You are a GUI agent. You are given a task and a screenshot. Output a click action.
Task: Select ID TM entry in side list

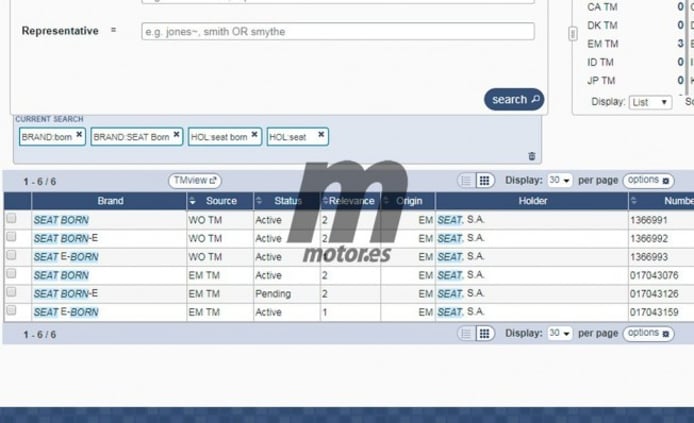[600, 62]
